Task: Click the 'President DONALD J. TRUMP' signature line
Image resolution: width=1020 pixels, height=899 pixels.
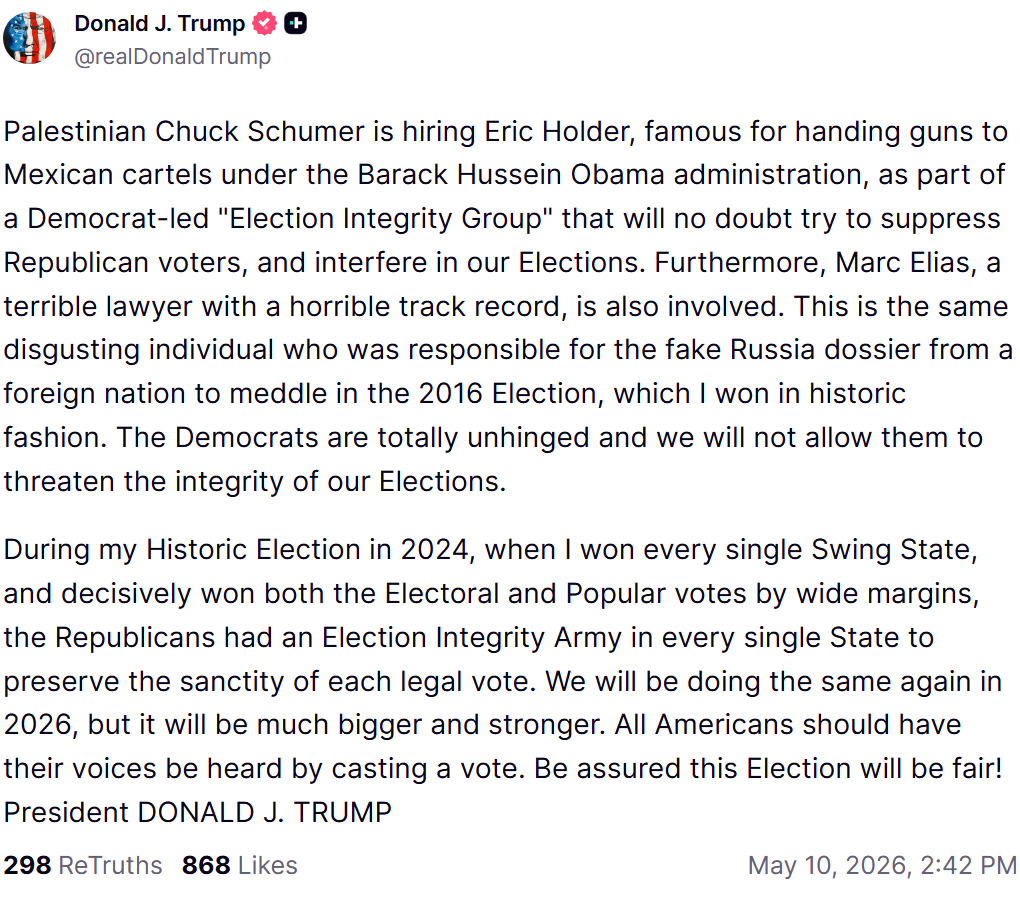Action: point(198,812)
